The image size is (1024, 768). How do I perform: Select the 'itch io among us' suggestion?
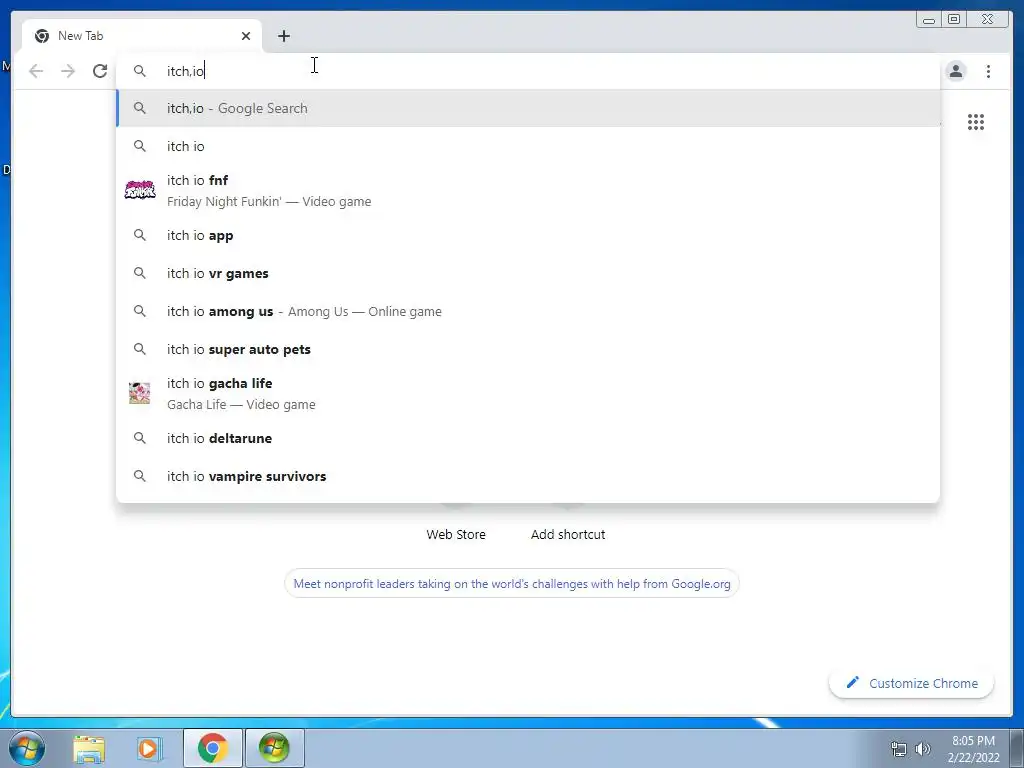coord(528,312)
